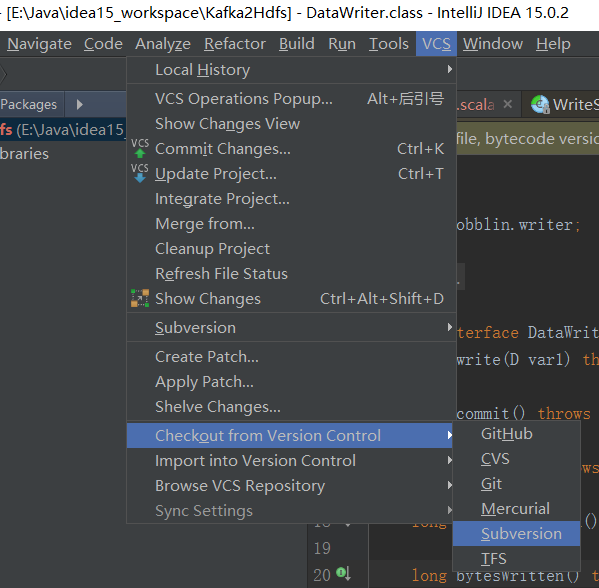This screenshot has height=588, width=599.
Task: Choose Update Project menu entry
Action: pyautogui.click(x=291, y=174)
